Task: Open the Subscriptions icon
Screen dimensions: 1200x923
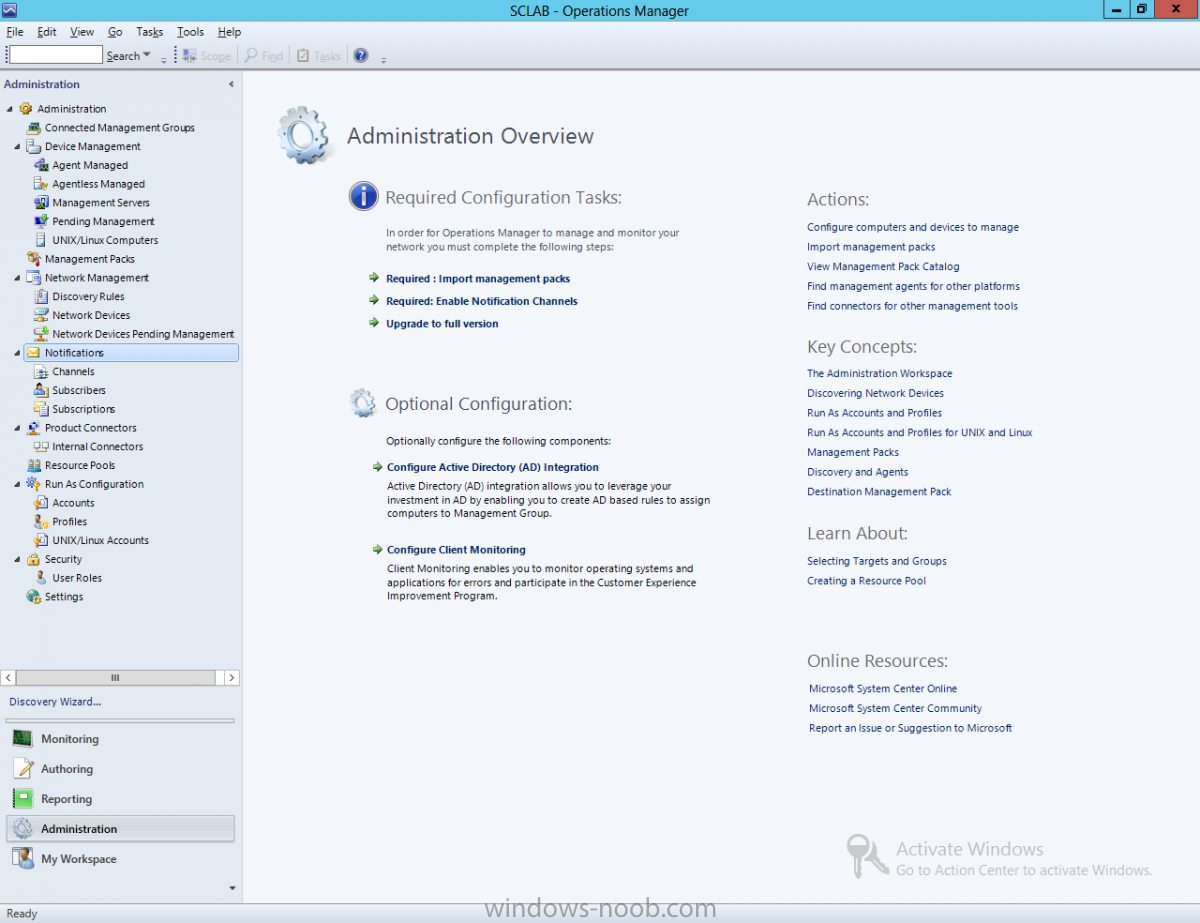Action: (41, 409)
